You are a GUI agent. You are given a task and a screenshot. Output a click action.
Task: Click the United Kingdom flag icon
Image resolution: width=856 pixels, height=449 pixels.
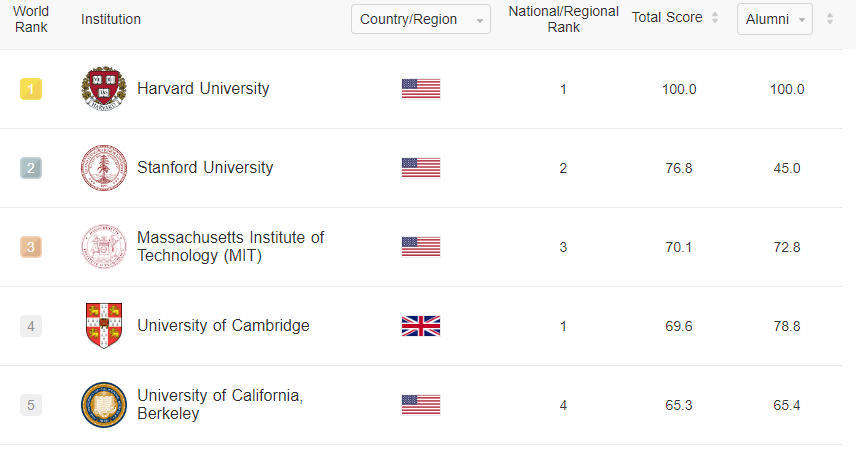(x=421, y=326)
